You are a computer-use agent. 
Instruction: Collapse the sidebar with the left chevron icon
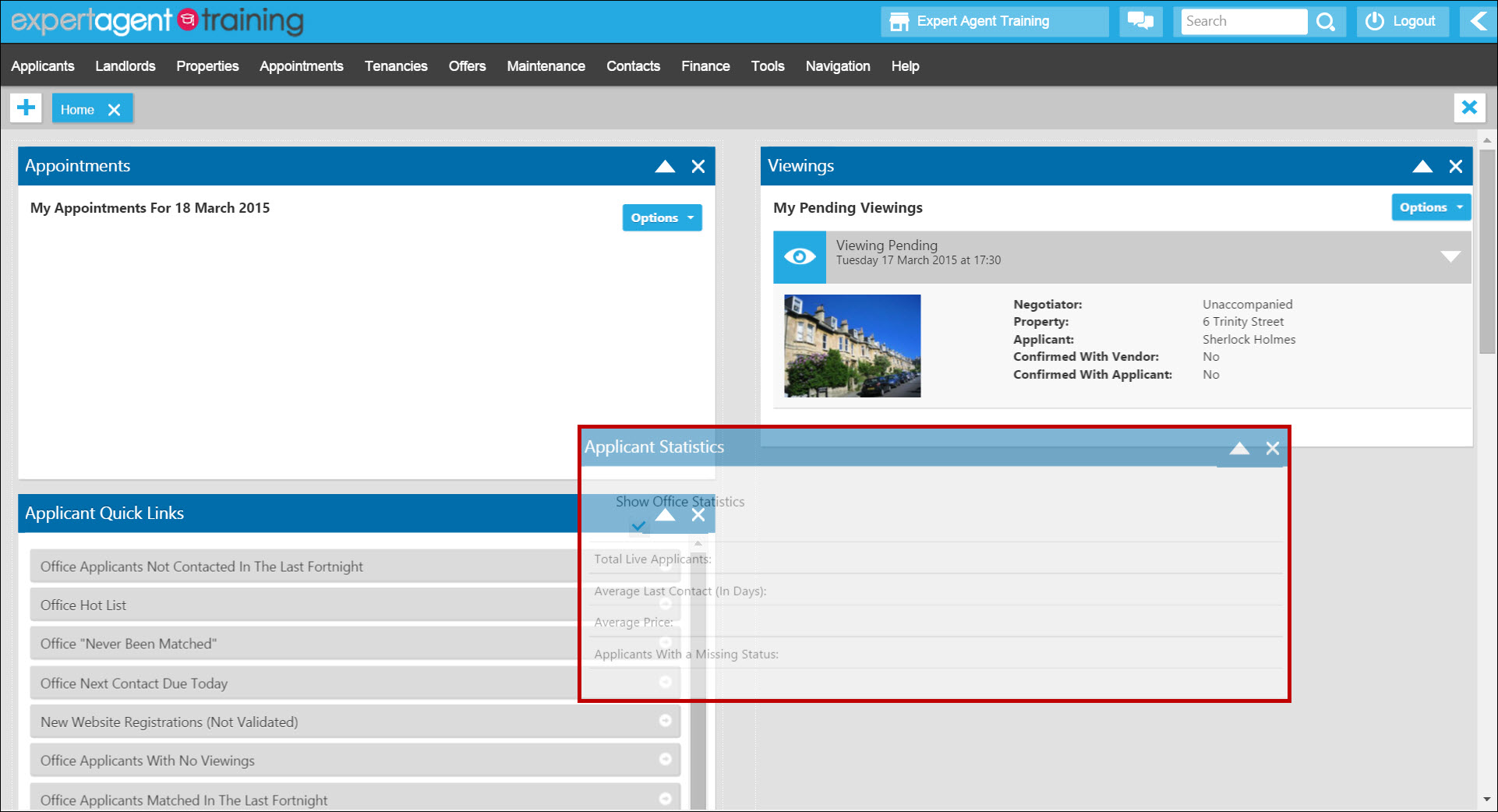click(1479, 21)
